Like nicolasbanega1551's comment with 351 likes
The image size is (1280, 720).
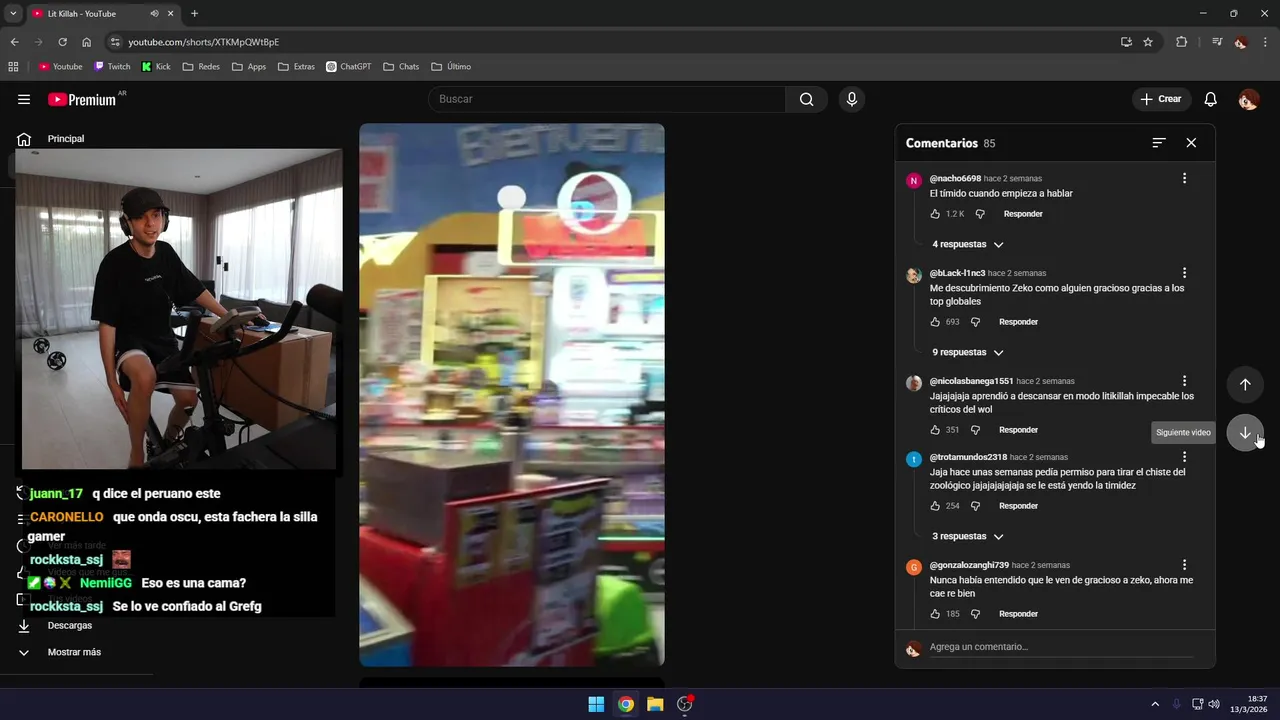tap(935, 430)
